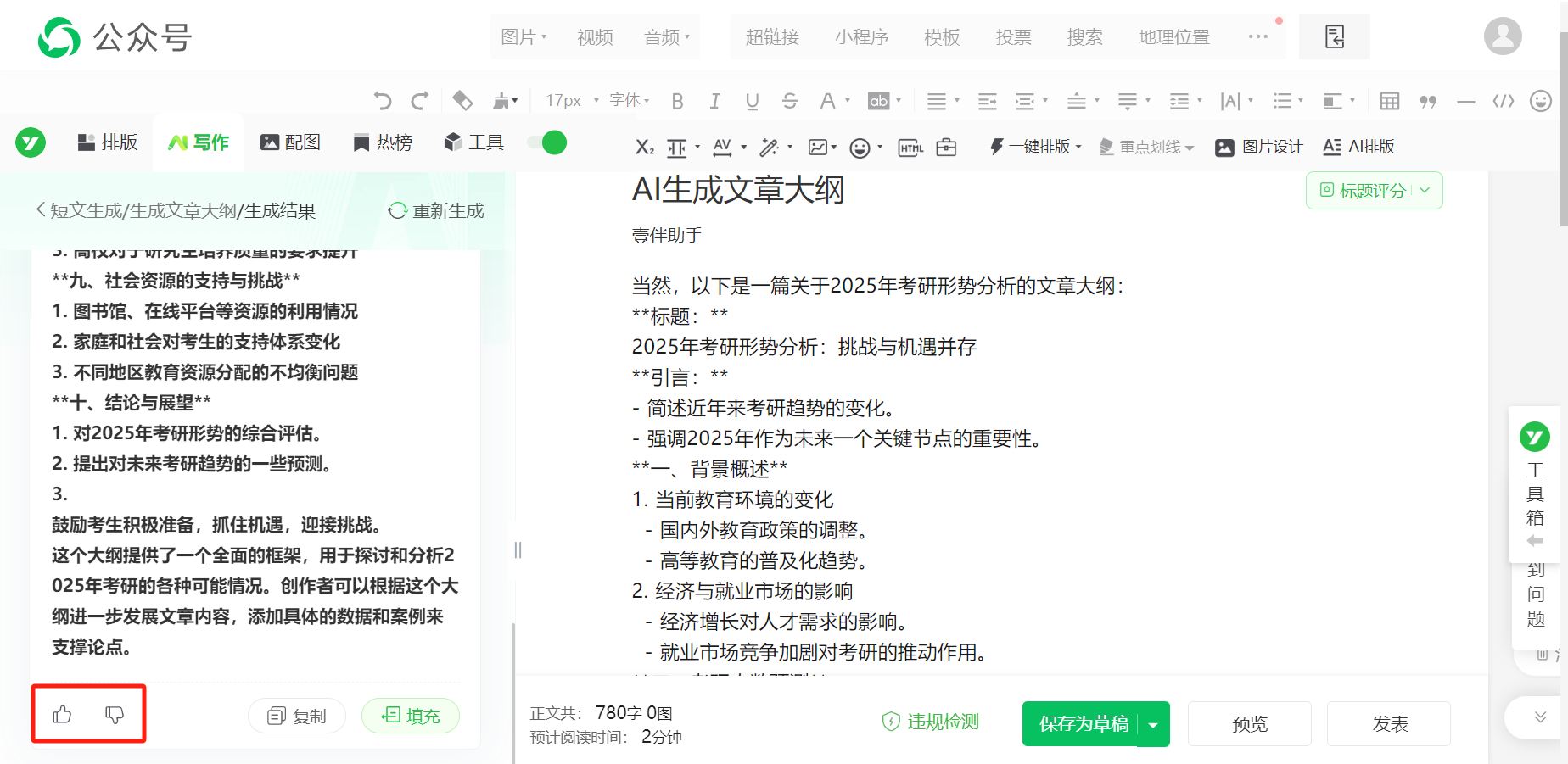Toggle the green plugin switch
The image size is (1568, 764).
click(x=546, y=142)
